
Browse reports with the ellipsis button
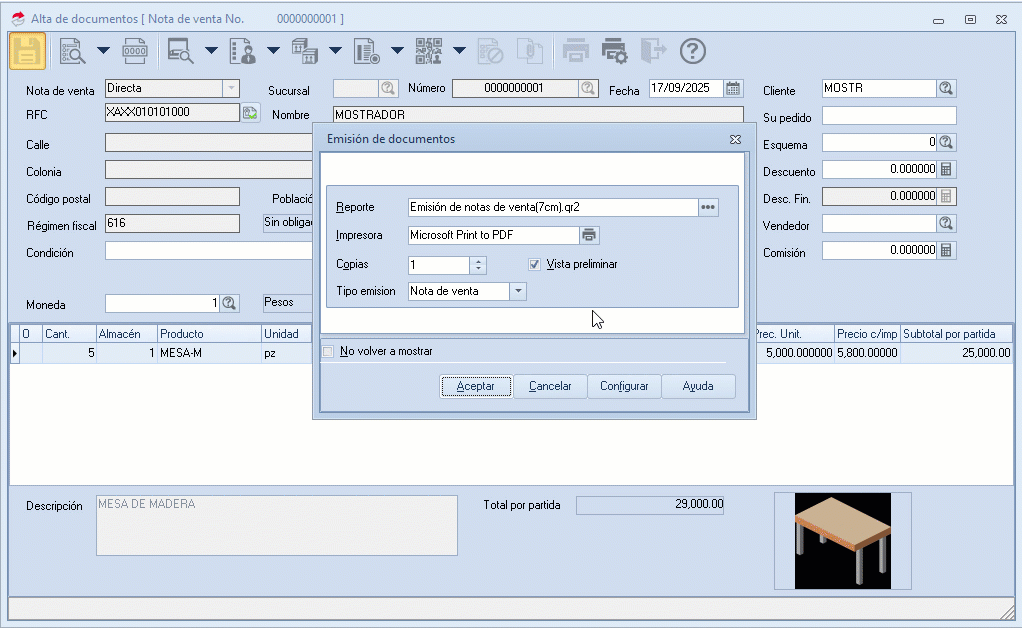[708, 207]
